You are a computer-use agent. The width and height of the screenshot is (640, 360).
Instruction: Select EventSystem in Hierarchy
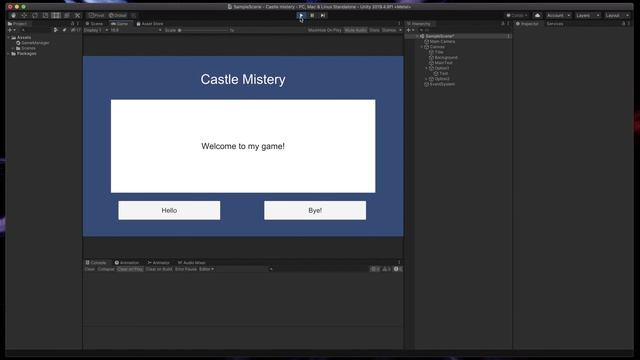440,84
